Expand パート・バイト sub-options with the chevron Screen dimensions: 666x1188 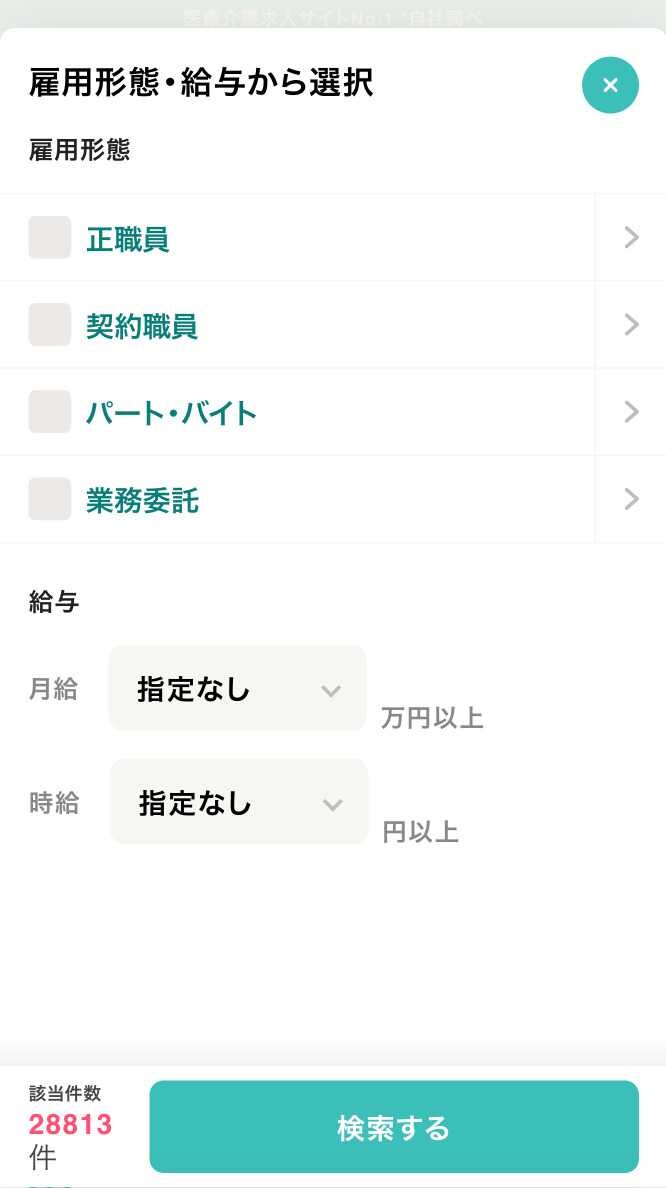point(630,411)
